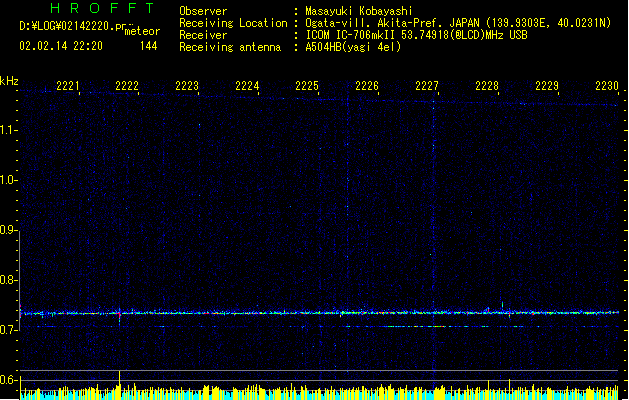Click the meteor count value 144
Image resolution: width=629 pixels, height=400 pixels.
click(148, 46)
